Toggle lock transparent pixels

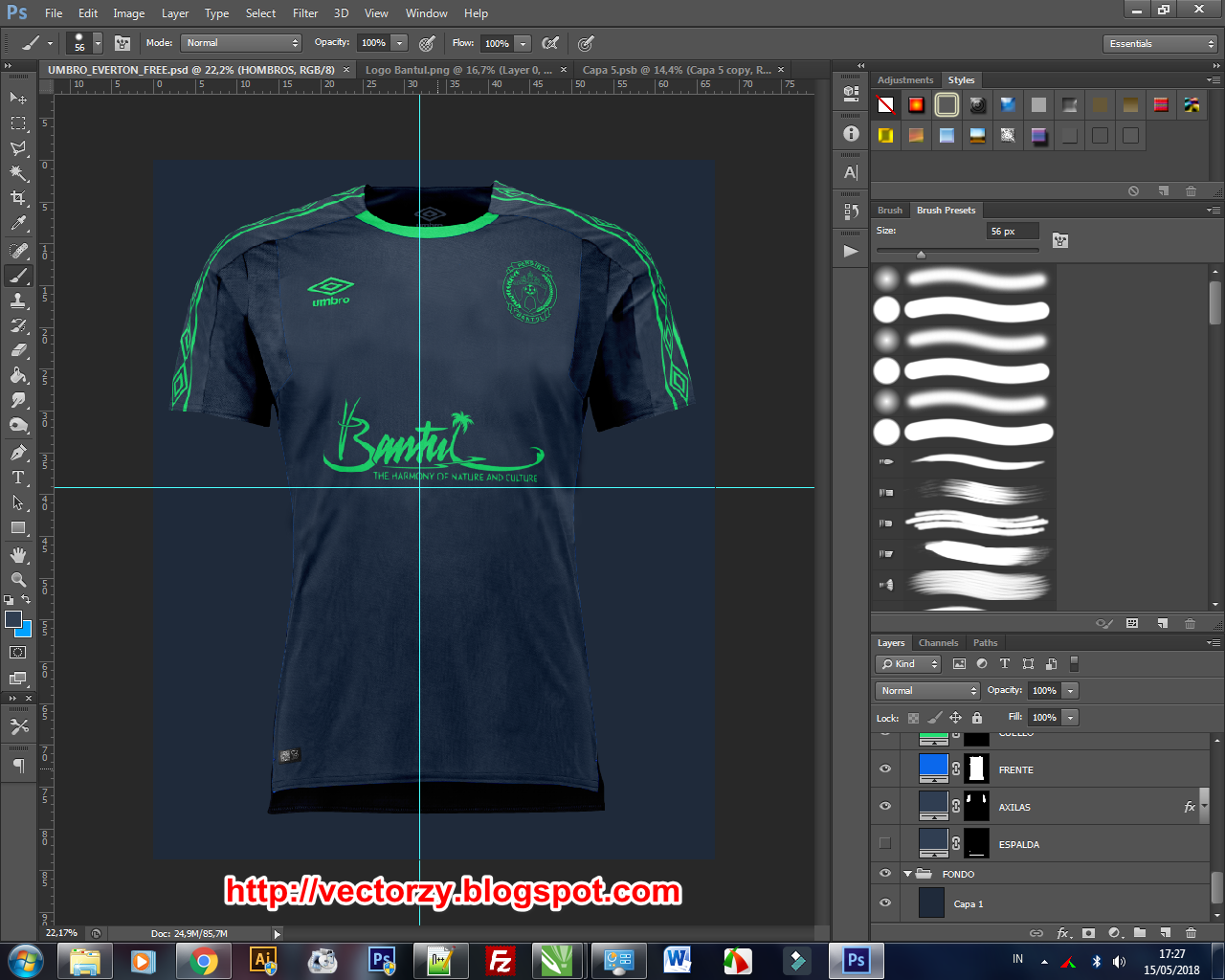913,718
